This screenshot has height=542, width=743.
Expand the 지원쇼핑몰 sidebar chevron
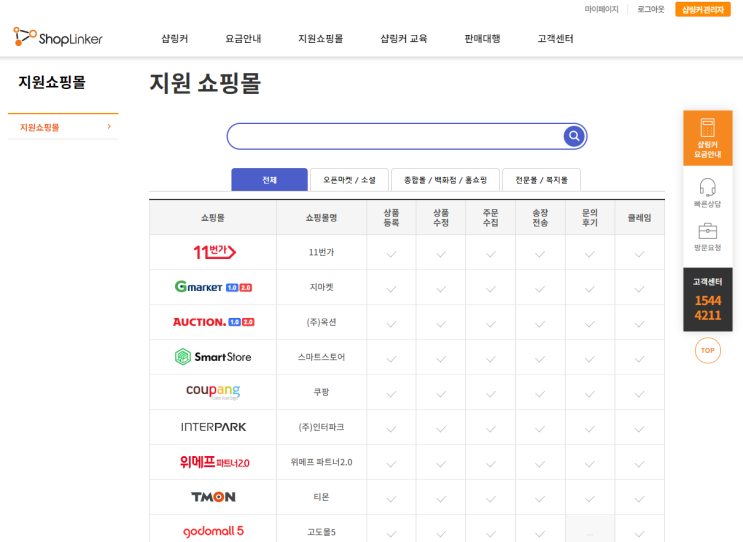(x=109, y=126)
